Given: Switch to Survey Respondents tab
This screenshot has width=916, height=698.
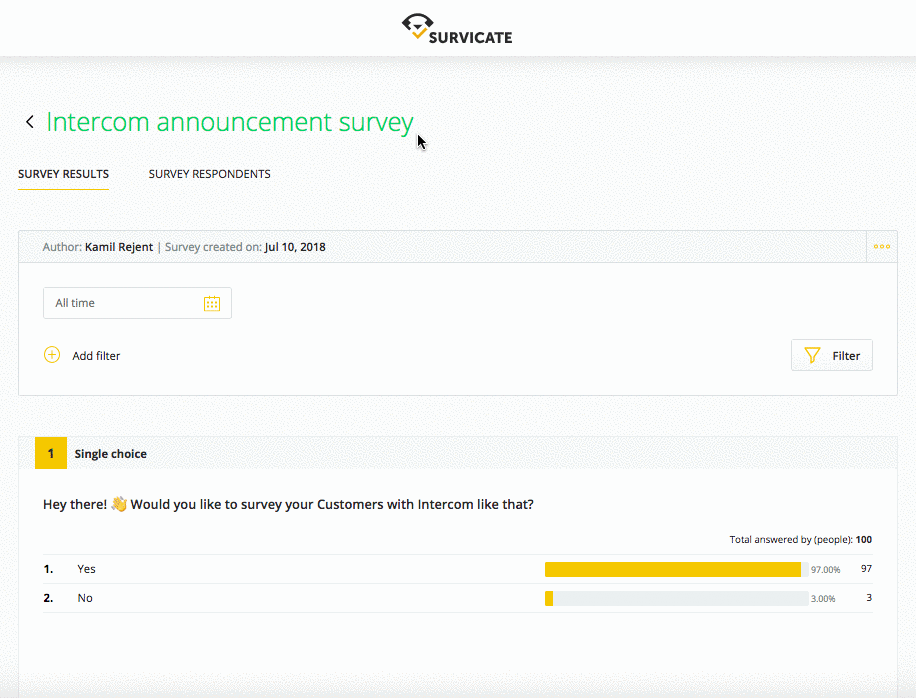Looking at the screenshot, I should 209,174.
